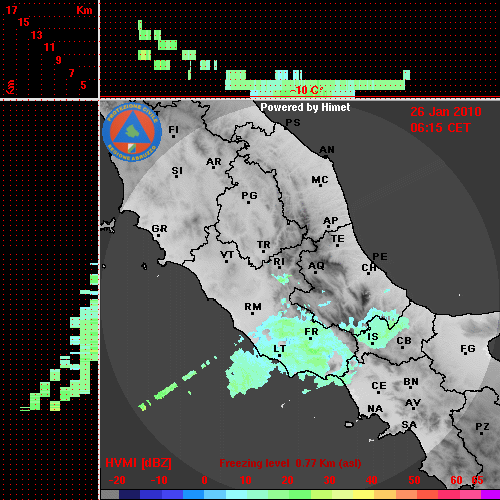Click the 'Freezing level 0.77 Km (asl)' text
The width and height of the screenshot is (500, 500).
[290, 463]
